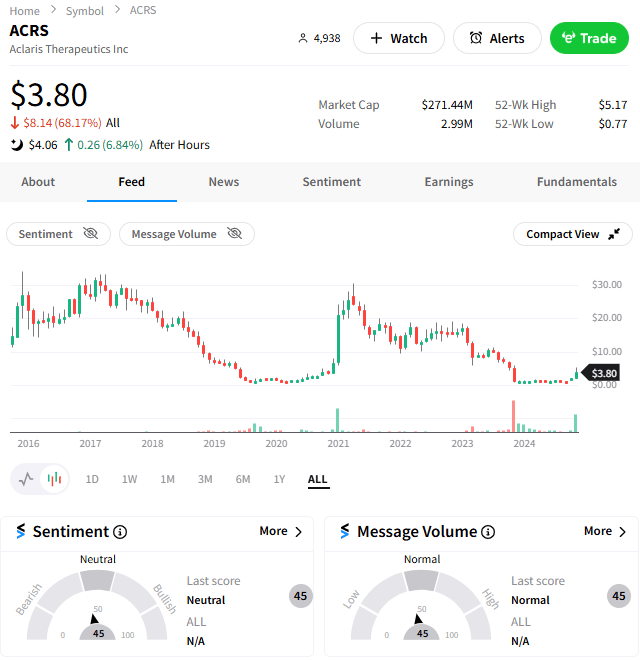
Task: Switch to candlestick chart view icon
Action: [x=54, y=479]
